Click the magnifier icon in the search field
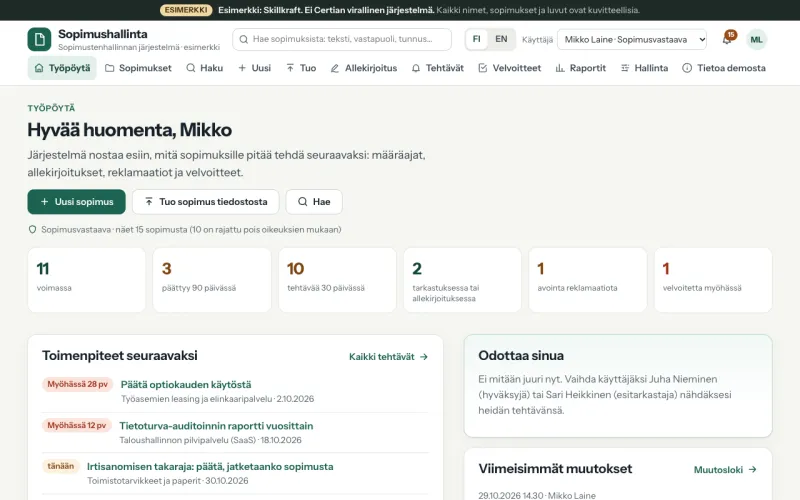The image size is (800, 500). tap(243, 39)
